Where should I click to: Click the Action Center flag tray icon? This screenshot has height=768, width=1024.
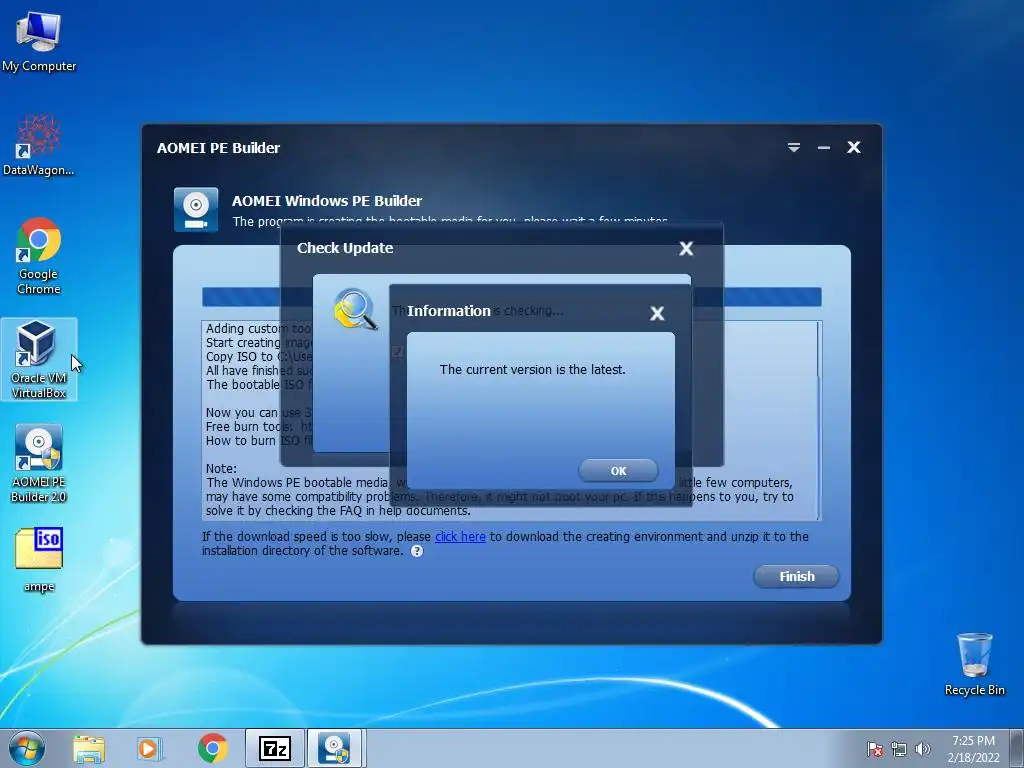click(874, 749)
